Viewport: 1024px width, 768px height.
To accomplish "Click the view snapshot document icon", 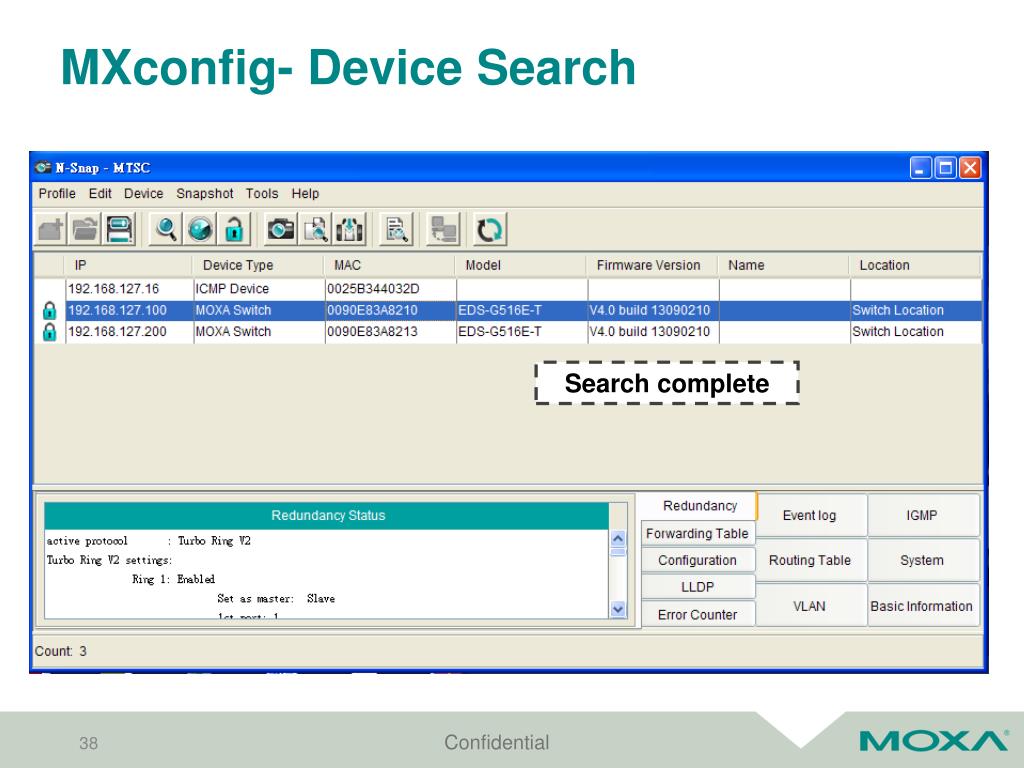I will (x=315, y=229).
